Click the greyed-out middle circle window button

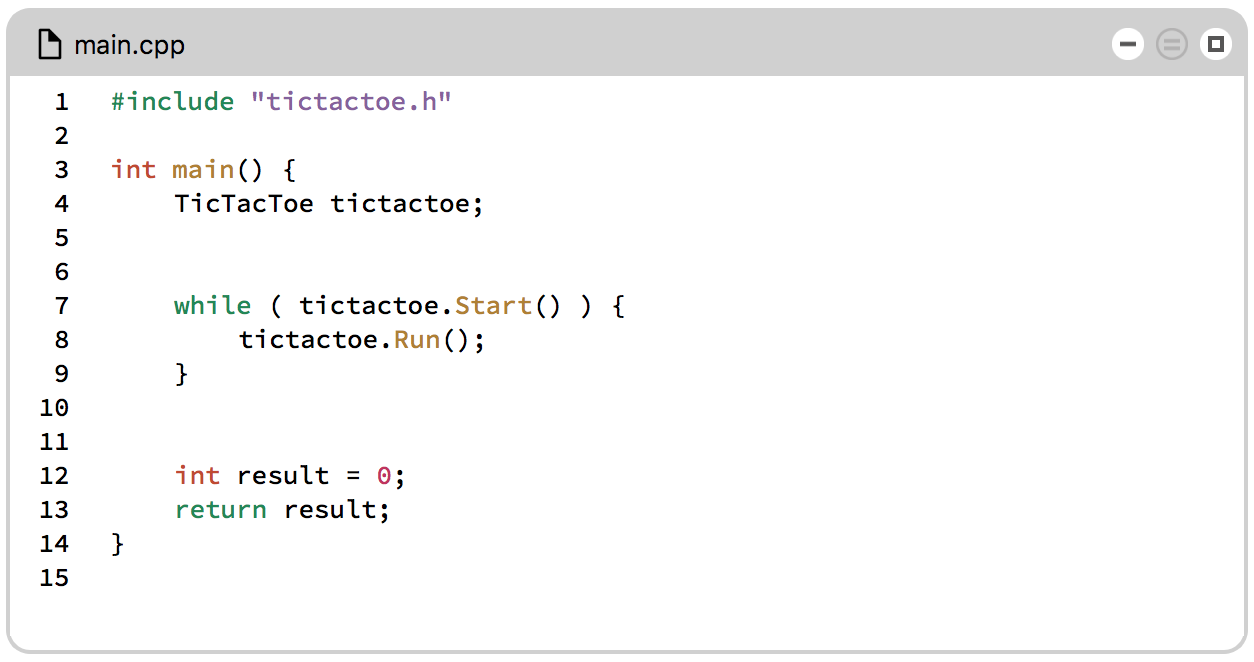coord(1172,44)
